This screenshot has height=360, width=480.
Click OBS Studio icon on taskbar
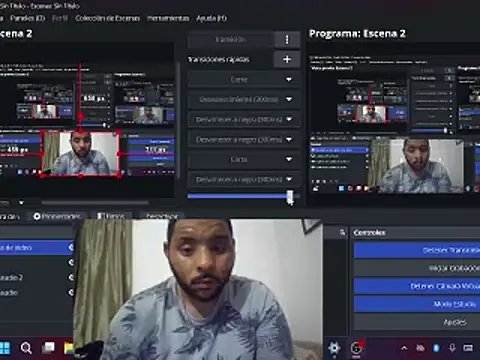point(356,348)
